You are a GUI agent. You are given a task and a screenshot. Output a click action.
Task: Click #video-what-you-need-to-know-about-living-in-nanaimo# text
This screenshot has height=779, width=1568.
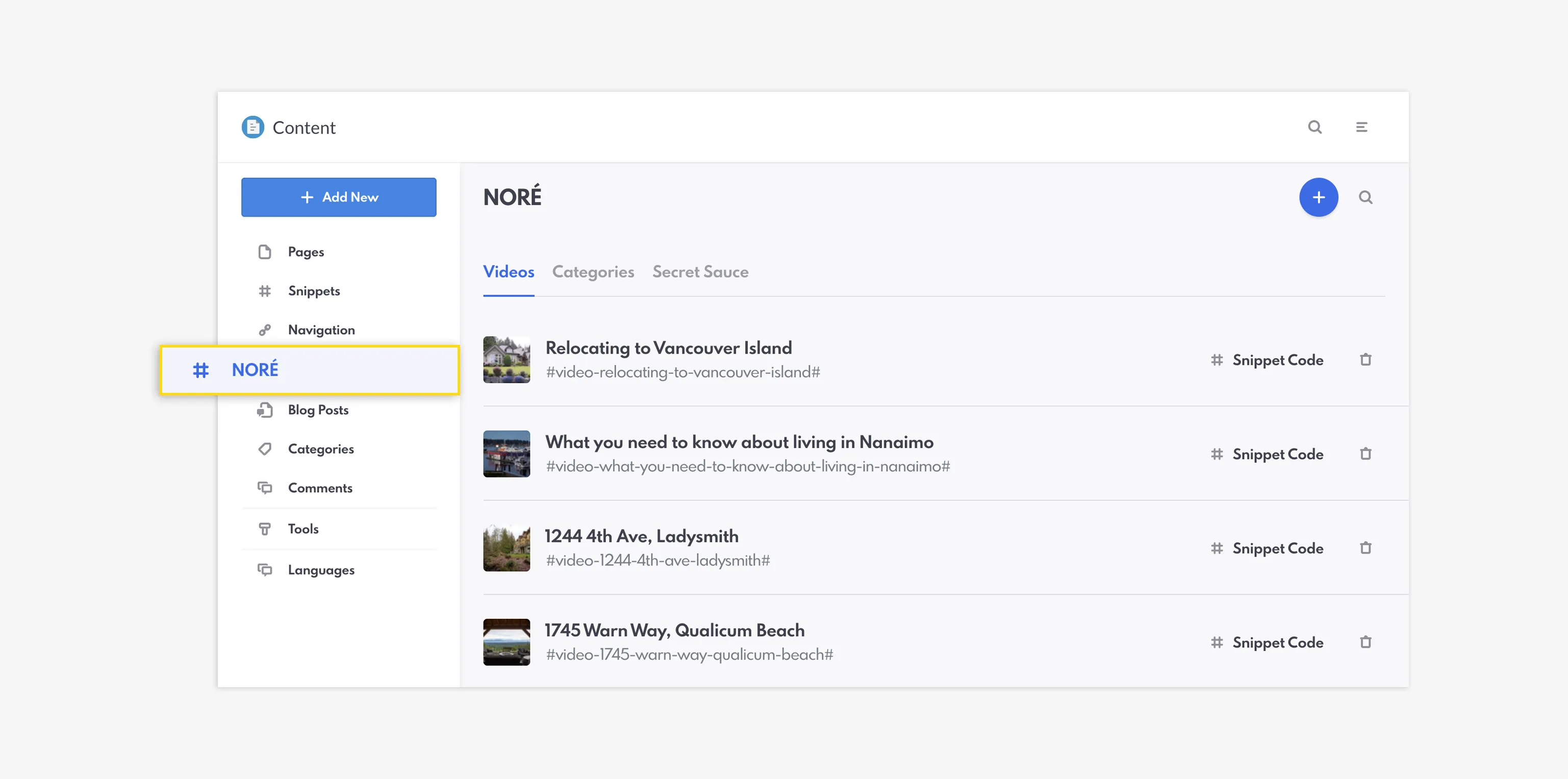(x=747, y=466)
